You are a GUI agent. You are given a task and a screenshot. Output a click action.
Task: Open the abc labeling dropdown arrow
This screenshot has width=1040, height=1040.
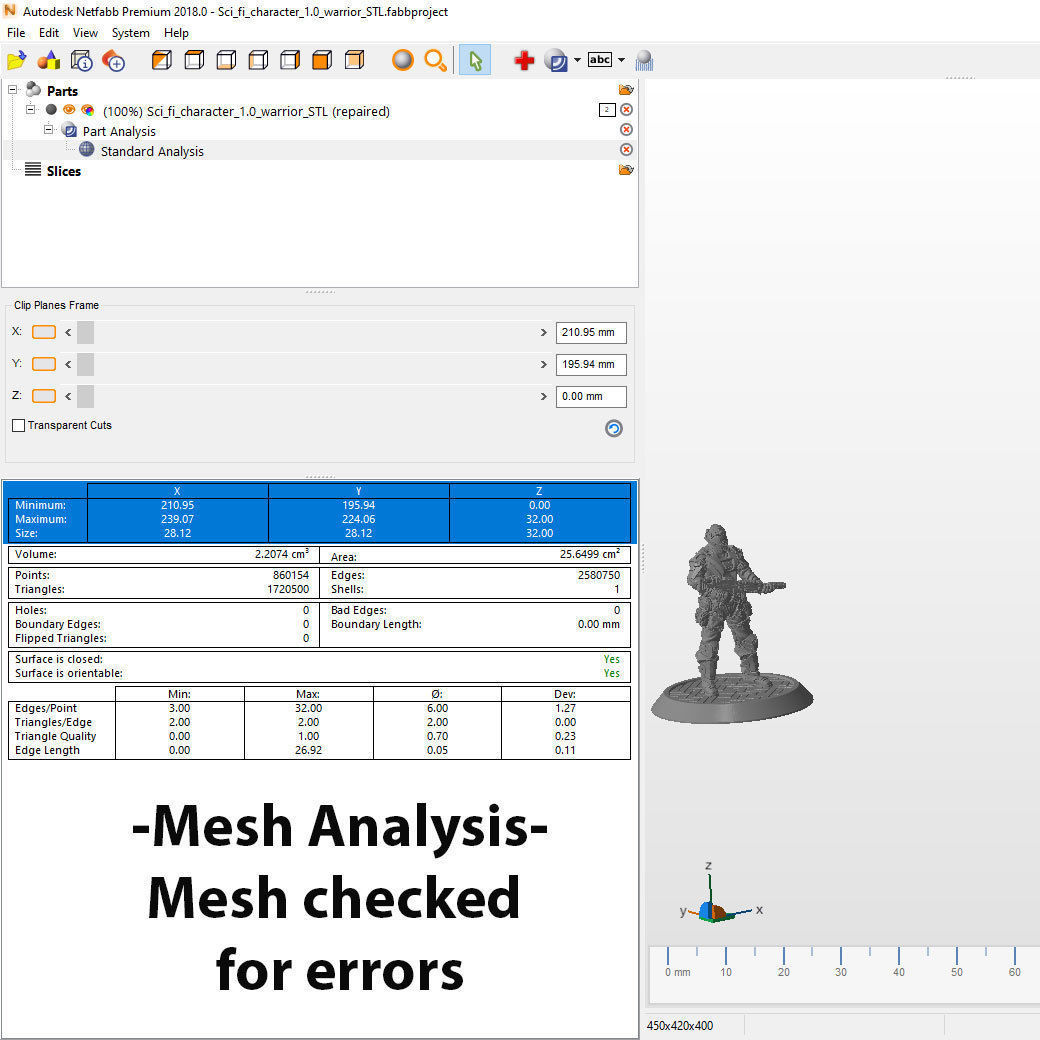coord(621,61)
